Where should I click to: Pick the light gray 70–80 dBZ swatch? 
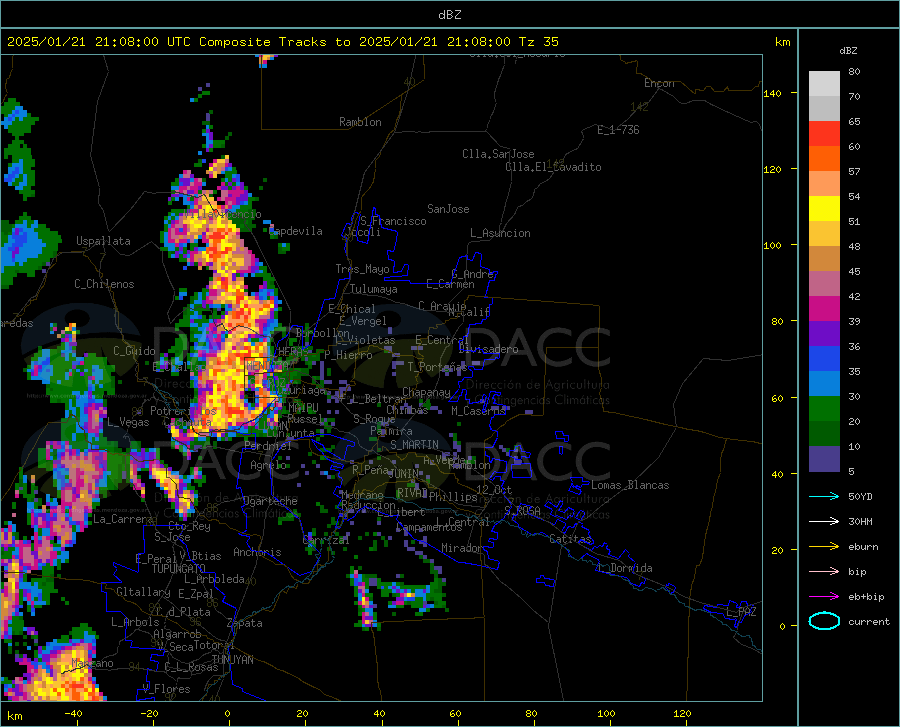[x=824, y=84]
